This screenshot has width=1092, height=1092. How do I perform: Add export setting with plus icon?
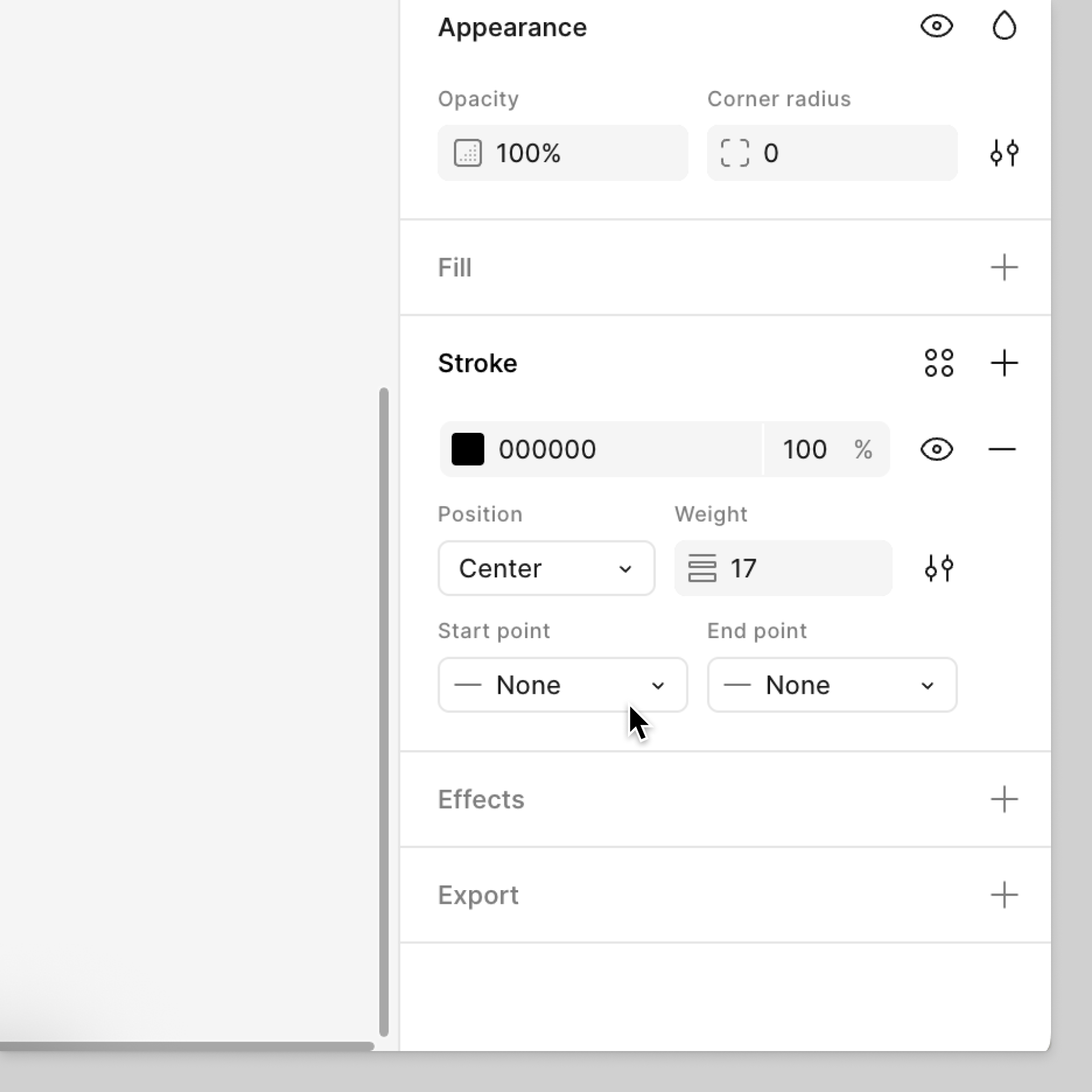1004,895
